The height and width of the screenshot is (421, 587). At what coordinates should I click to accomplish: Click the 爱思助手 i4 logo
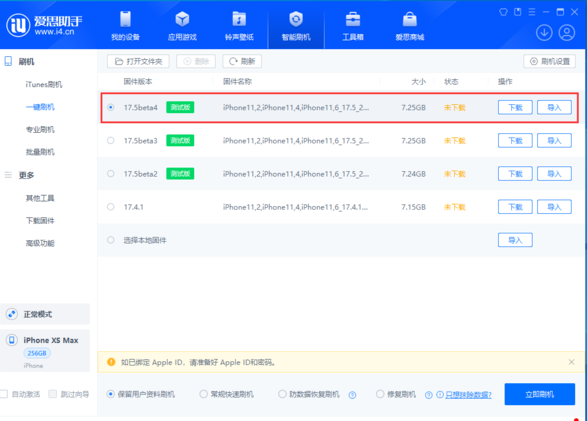44,25
